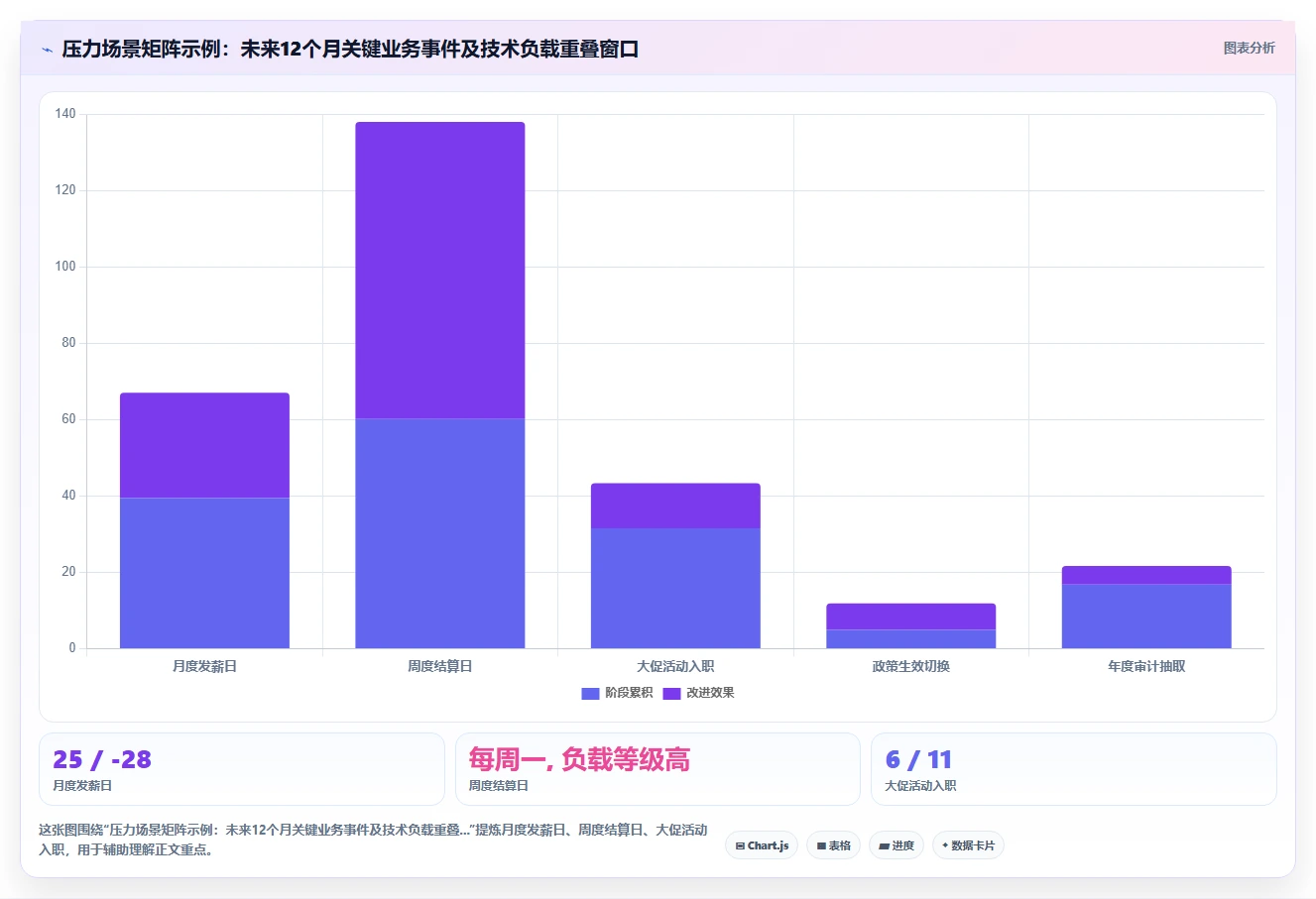This screenshot has width=1316, height=899.
Task: Click the blue 阶段累积 legend color box
Action: click(x=590, y=694)
